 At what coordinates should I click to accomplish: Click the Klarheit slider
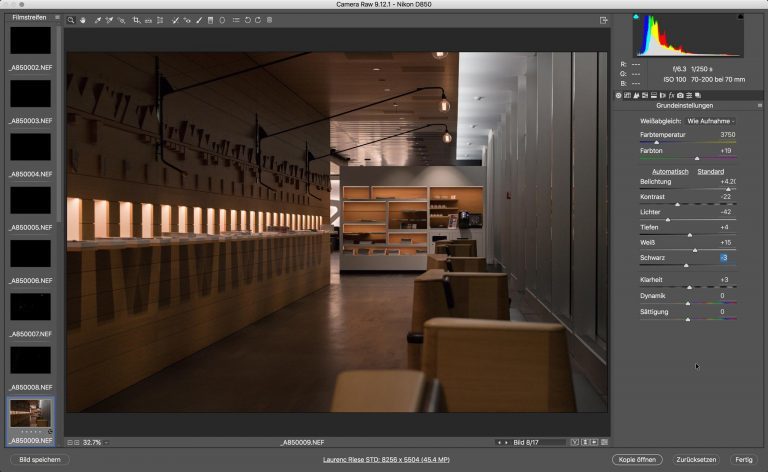[688, 287]
